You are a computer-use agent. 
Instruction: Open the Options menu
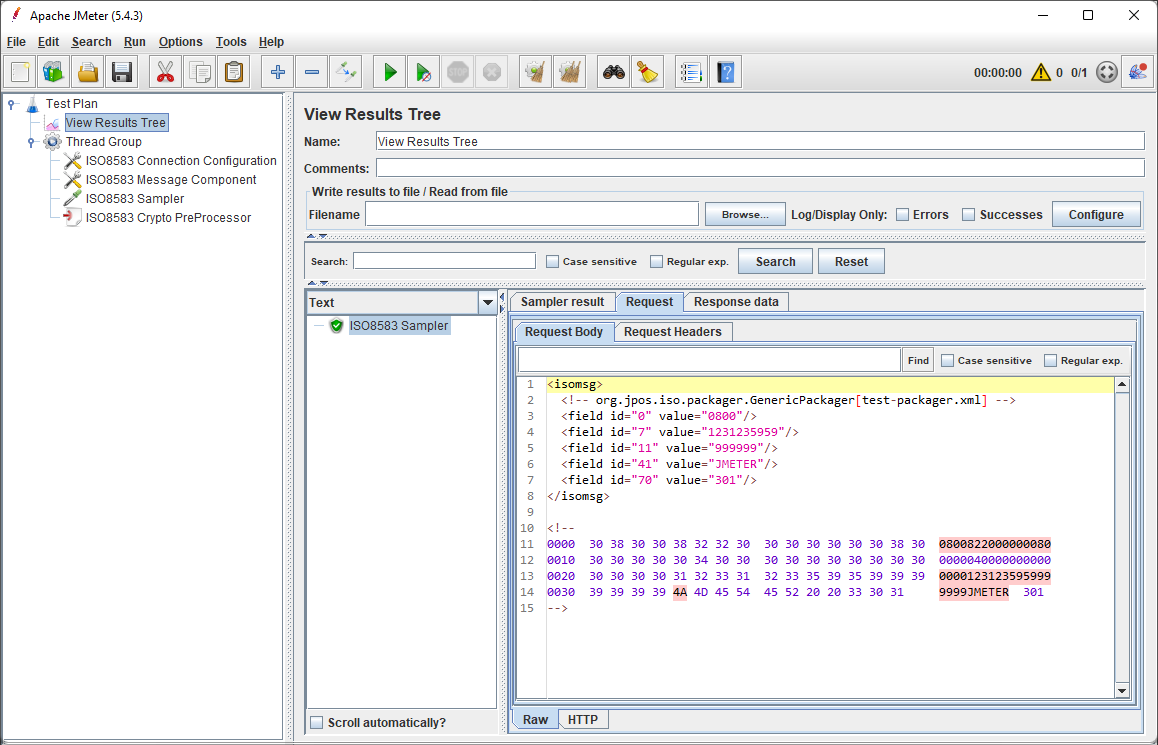[180, 42]
